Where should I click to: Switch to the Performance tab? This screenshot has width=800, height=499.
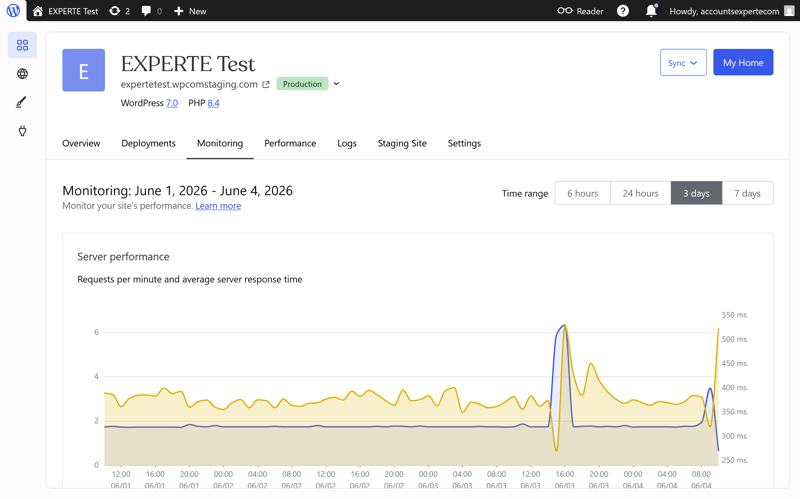point(290,143)
